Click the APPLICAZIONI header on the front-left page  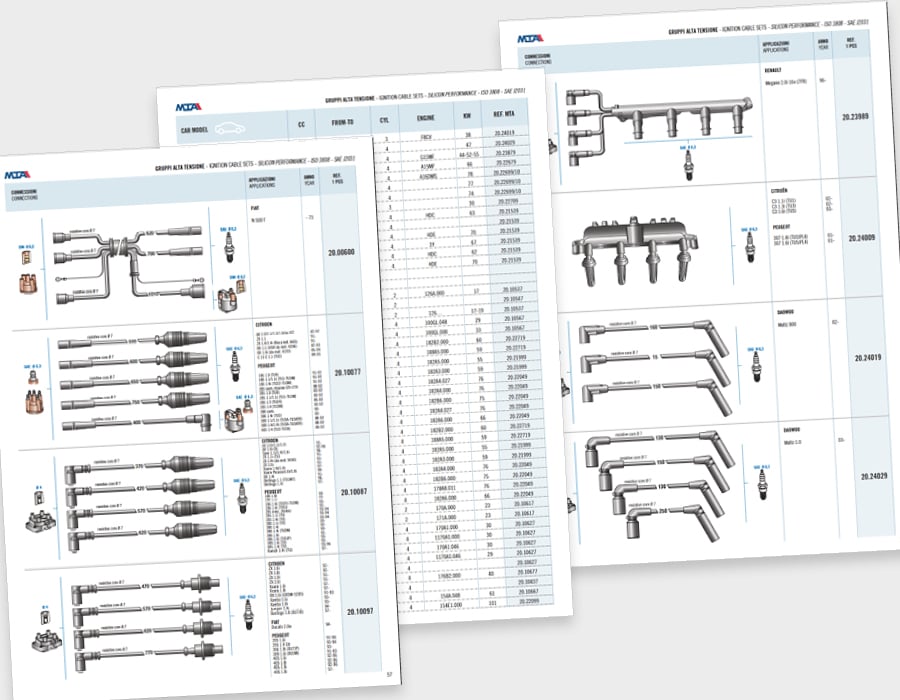click(x=262, y=182)
